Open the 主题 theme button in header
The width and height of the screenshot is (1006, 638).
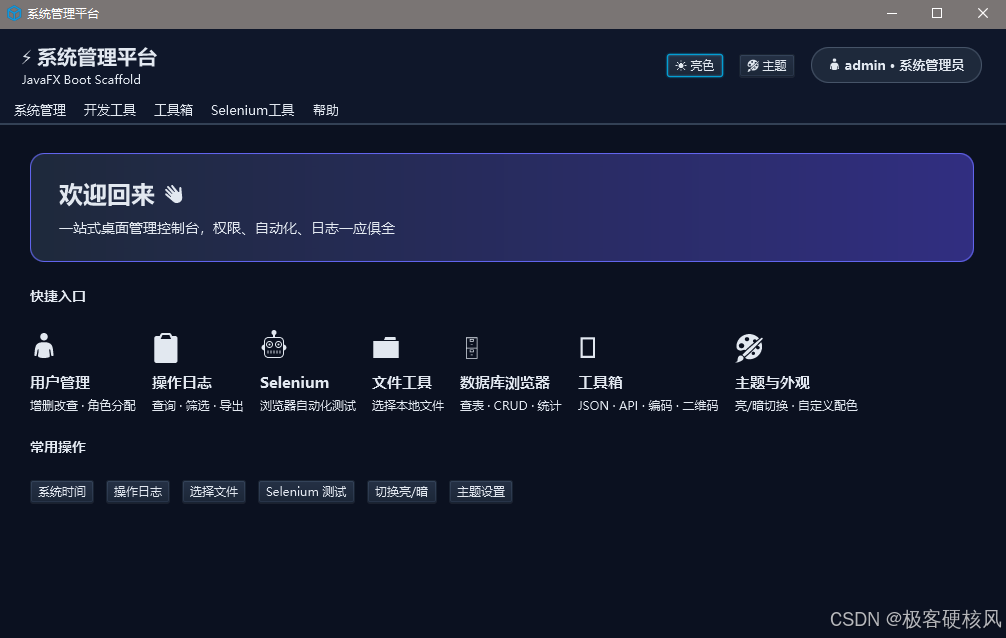pos(767,65)
